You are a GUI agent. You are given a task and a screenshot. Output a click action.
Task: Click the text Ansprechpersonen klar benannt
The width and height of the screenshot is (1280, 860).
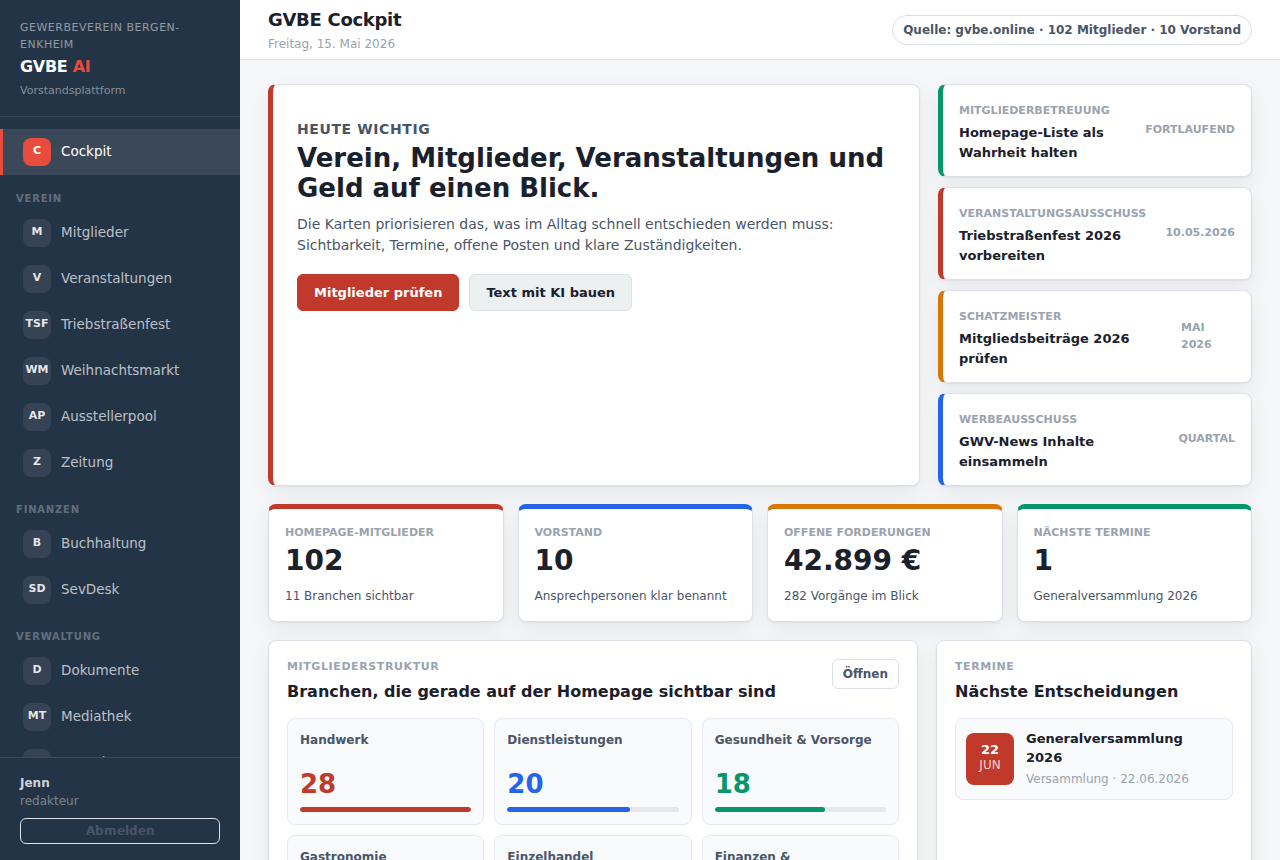tap(631, 596)
